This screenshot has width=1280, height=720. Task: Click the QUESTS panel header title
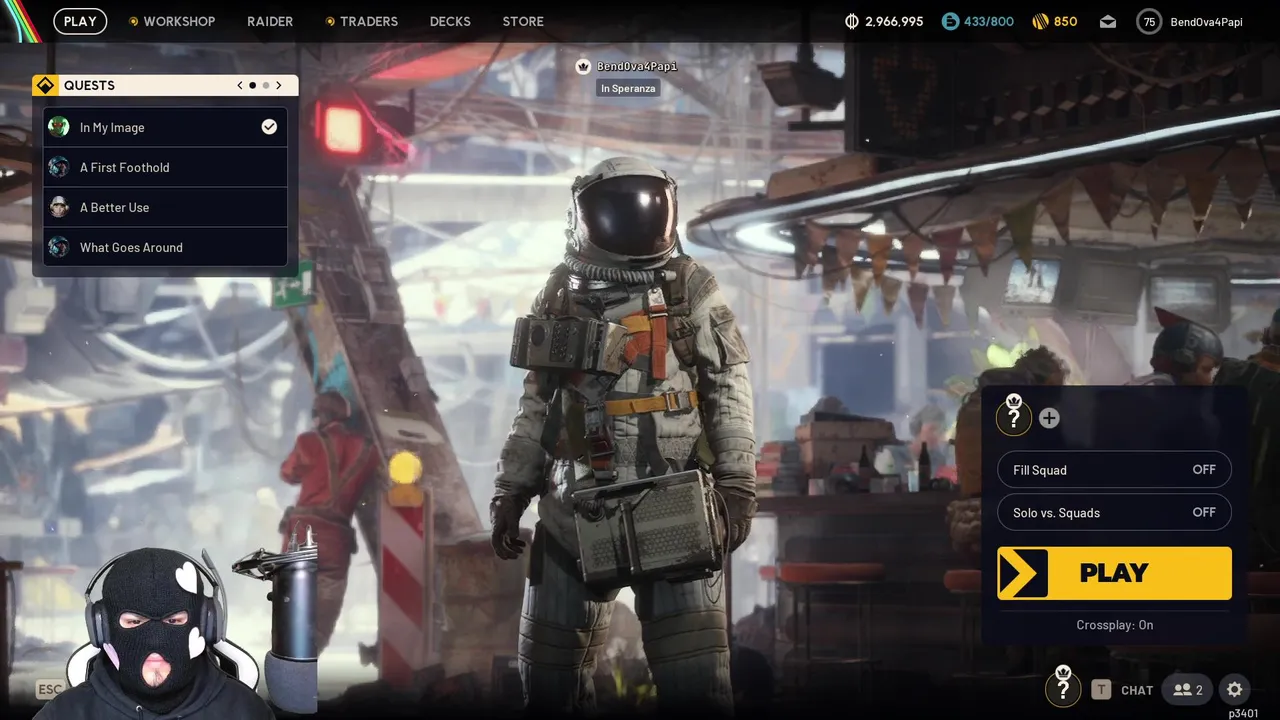(x=89, y=85)
